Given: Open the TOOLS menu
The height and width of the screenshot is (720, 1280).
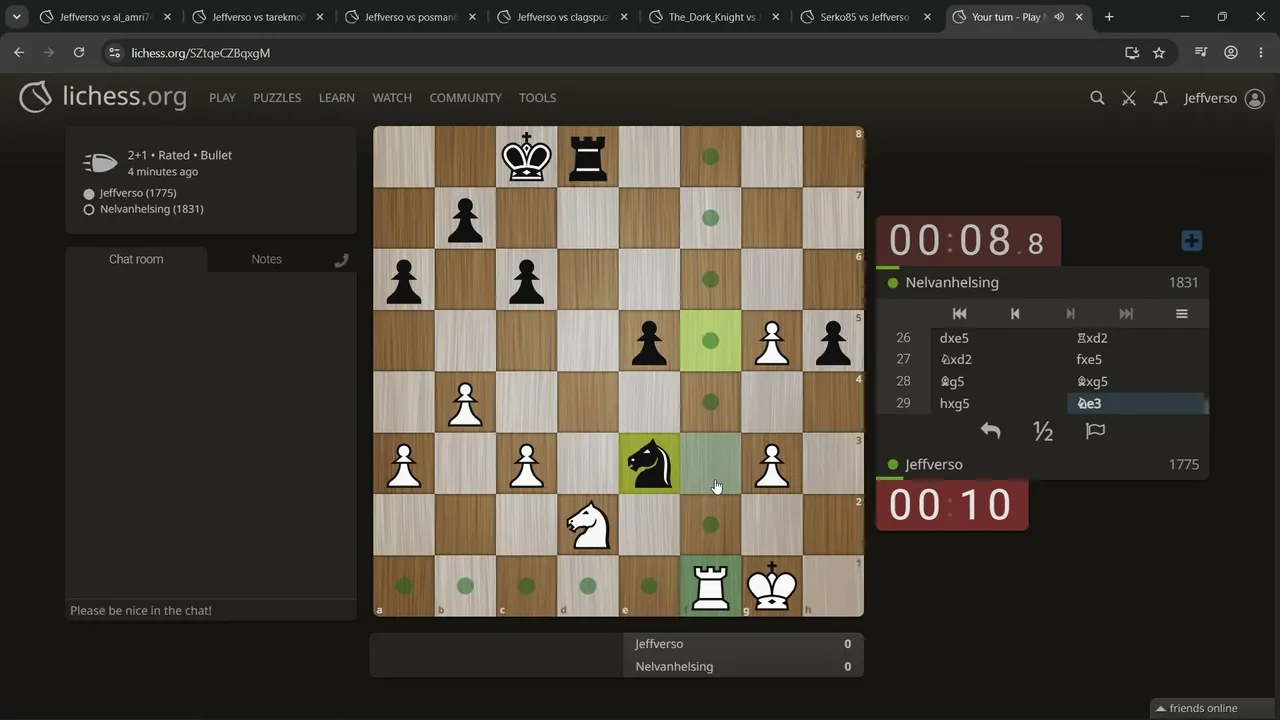Looking at the screenshot, I should pos(537,98).
